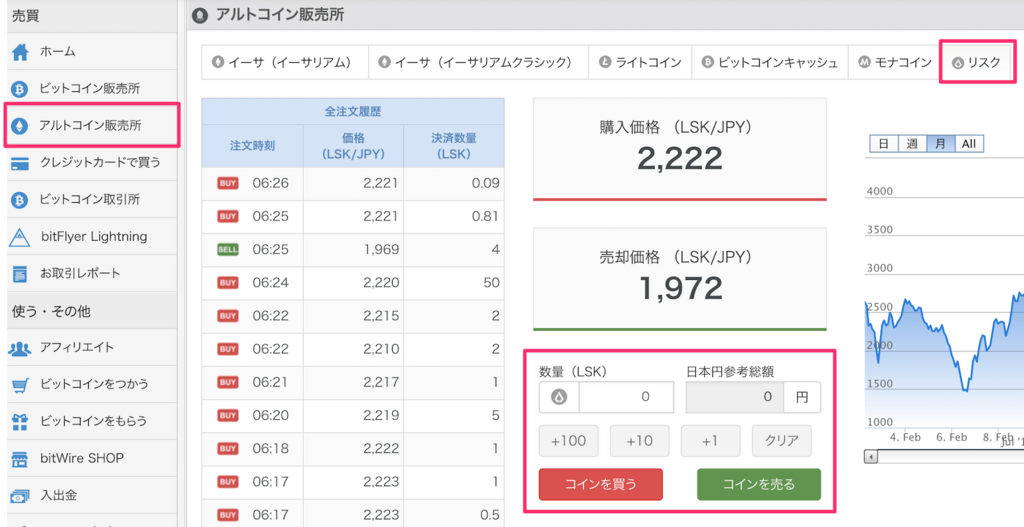Click the Bitcoin icon beside ビットコイン販売所
The width and height of the screenshot is (1024, 527).
click(20, 89)
